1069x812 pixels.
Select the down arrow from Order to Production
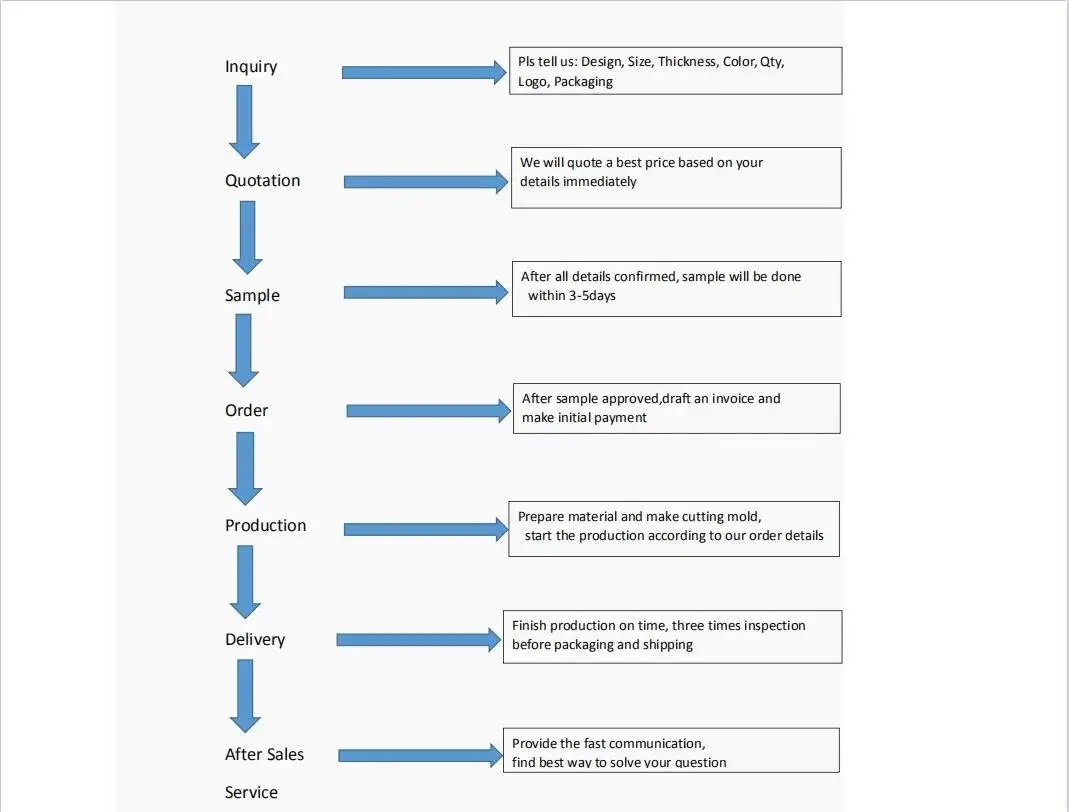pos(245,468)
